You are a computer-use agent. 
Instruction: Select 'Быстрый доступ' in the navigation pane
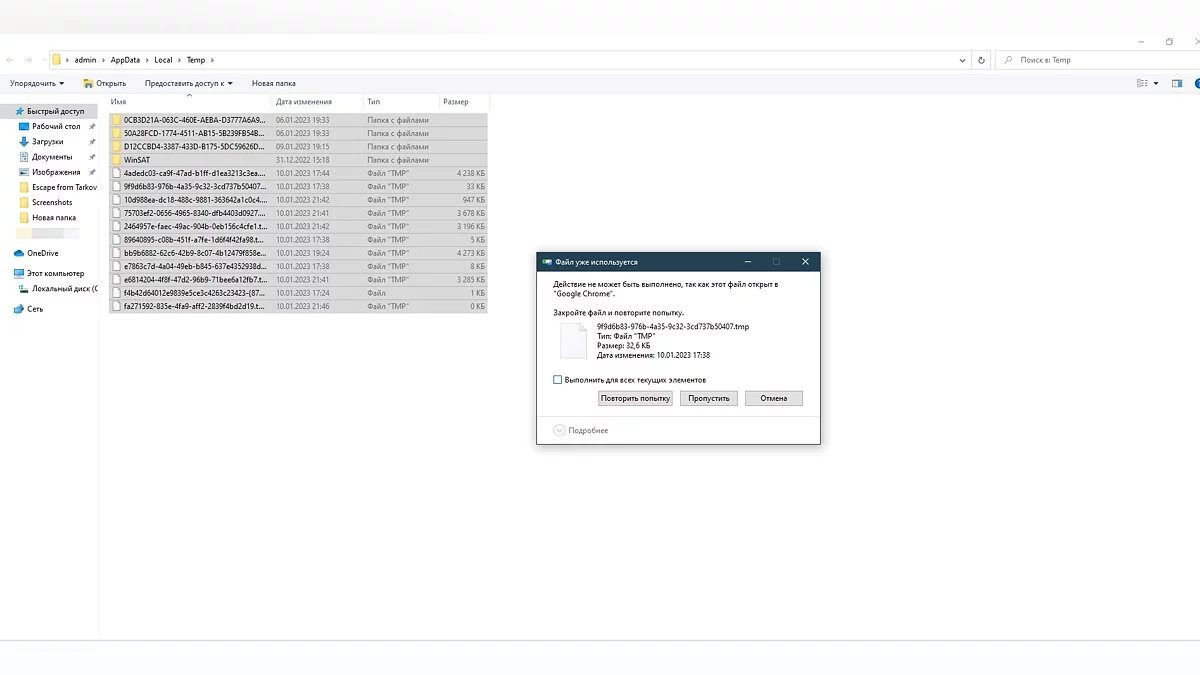point(49,111)
